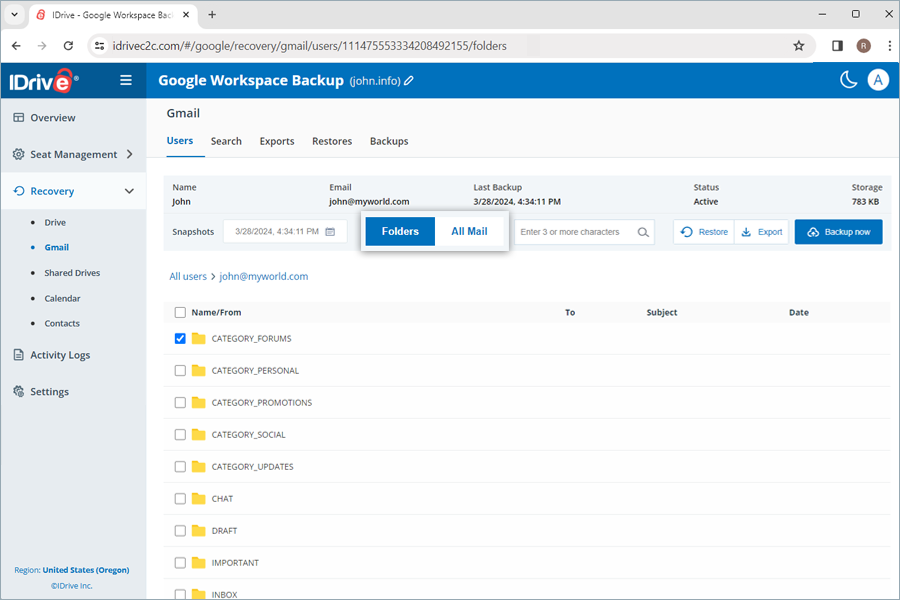Image resolution: width=900 pixels, height=600 pixels.
Task: Edit the john.info name with pencil icon
Action: [409, 81]
